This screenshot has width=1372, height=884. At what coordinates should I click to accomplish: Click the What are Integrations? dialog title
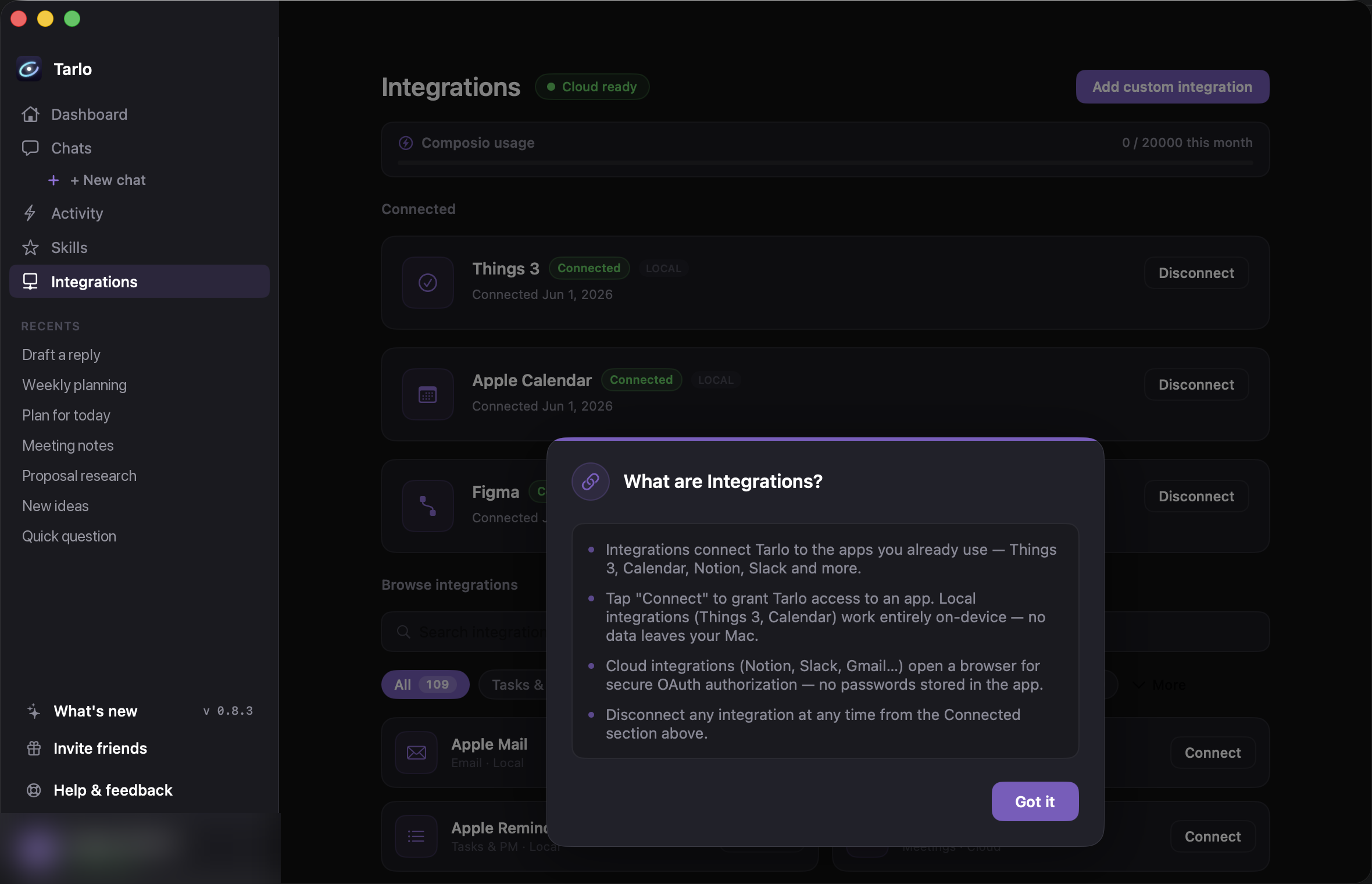point(723,482)
